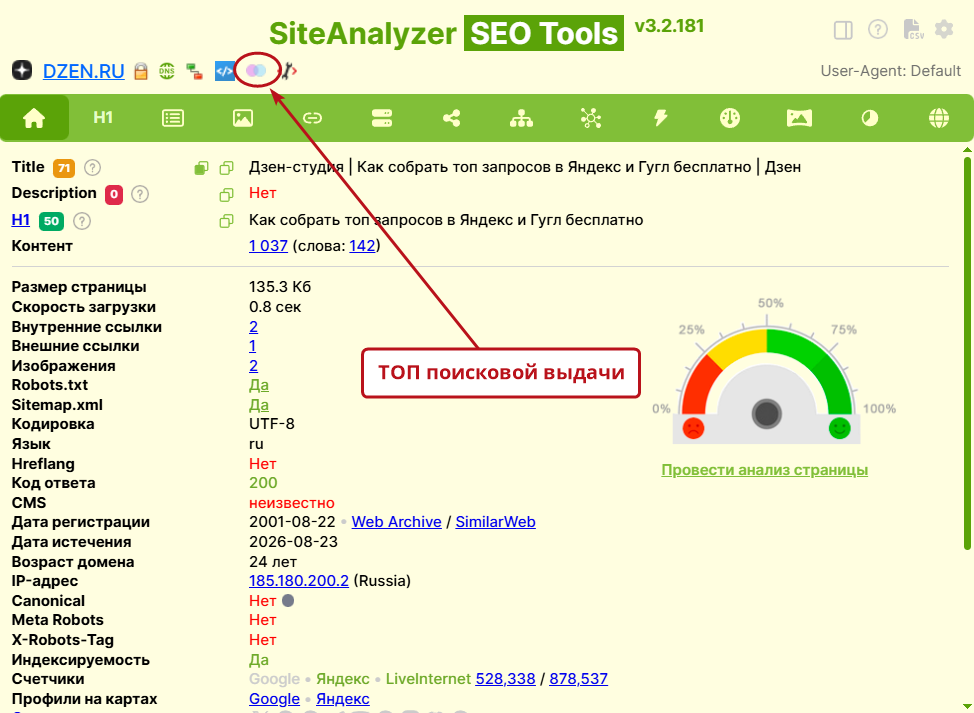Click the redirect chain network icon
Screen dimensions: 974x713
pos(195,72)
